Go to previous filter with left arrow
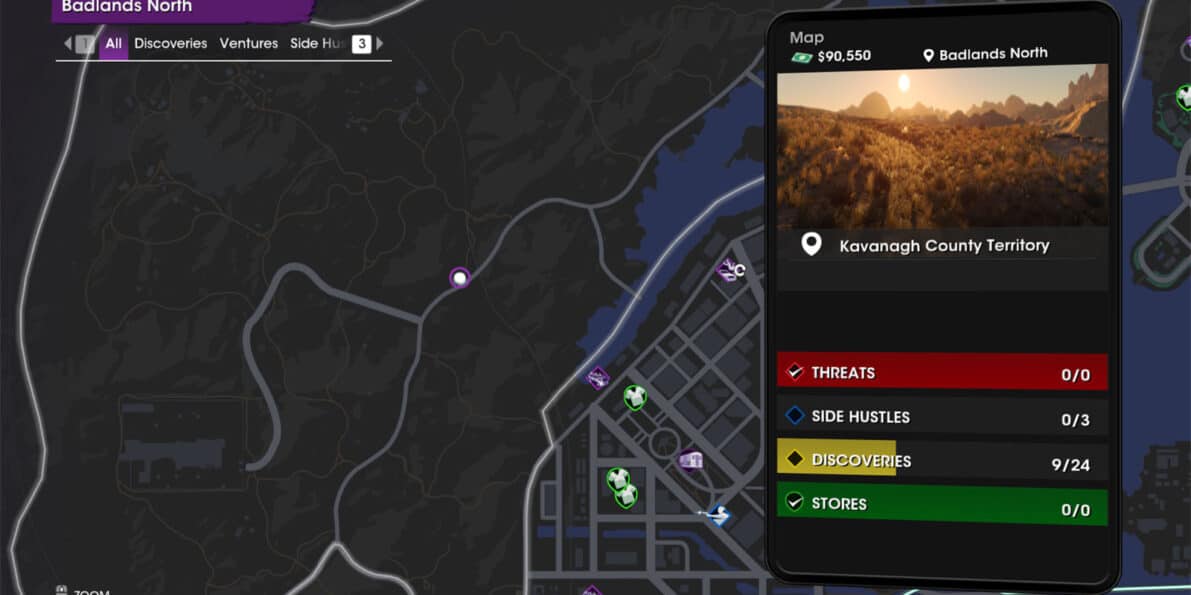 click(68, 44)
